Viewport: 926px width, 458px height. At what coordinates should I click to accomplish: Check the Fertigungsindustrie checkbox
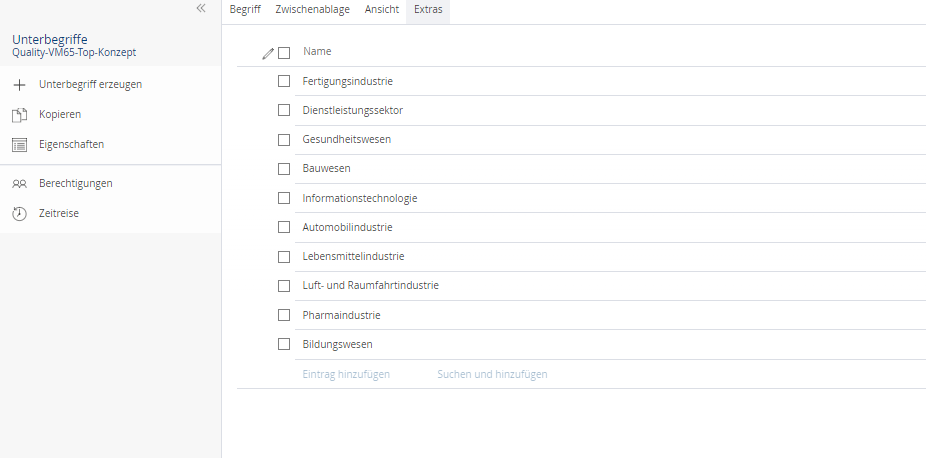tap(284, 81)
